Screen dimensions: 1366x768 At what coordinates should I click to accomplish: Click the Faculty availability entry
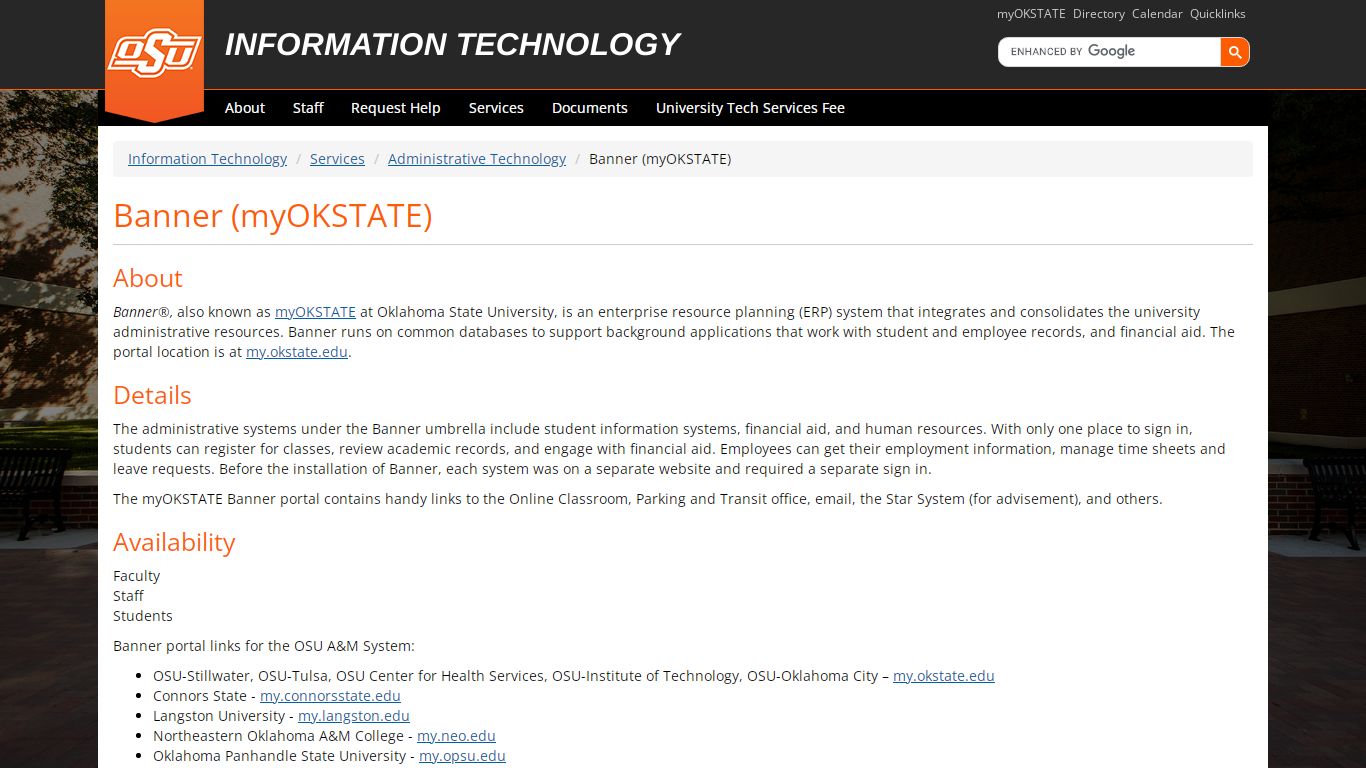(136, 576)
